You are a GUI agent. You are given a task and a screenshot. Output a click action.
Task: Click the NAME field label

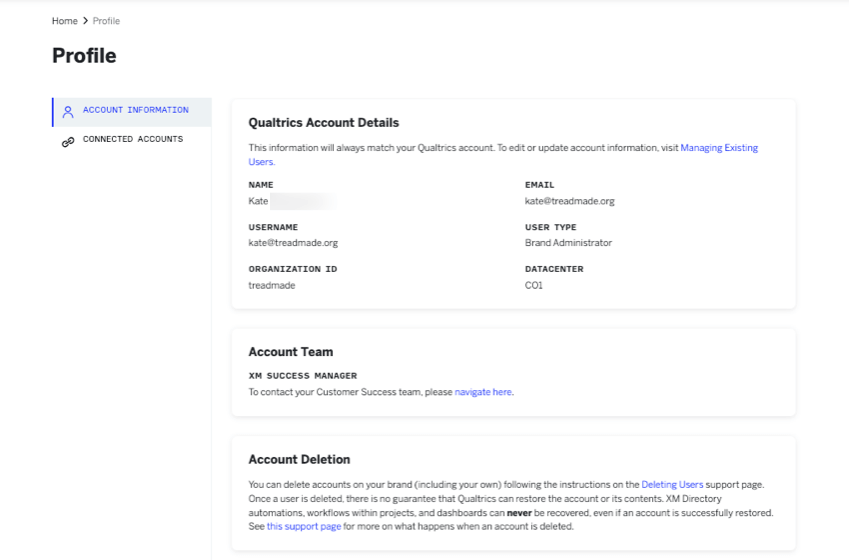pyautogui.click(x=261, y=185)
